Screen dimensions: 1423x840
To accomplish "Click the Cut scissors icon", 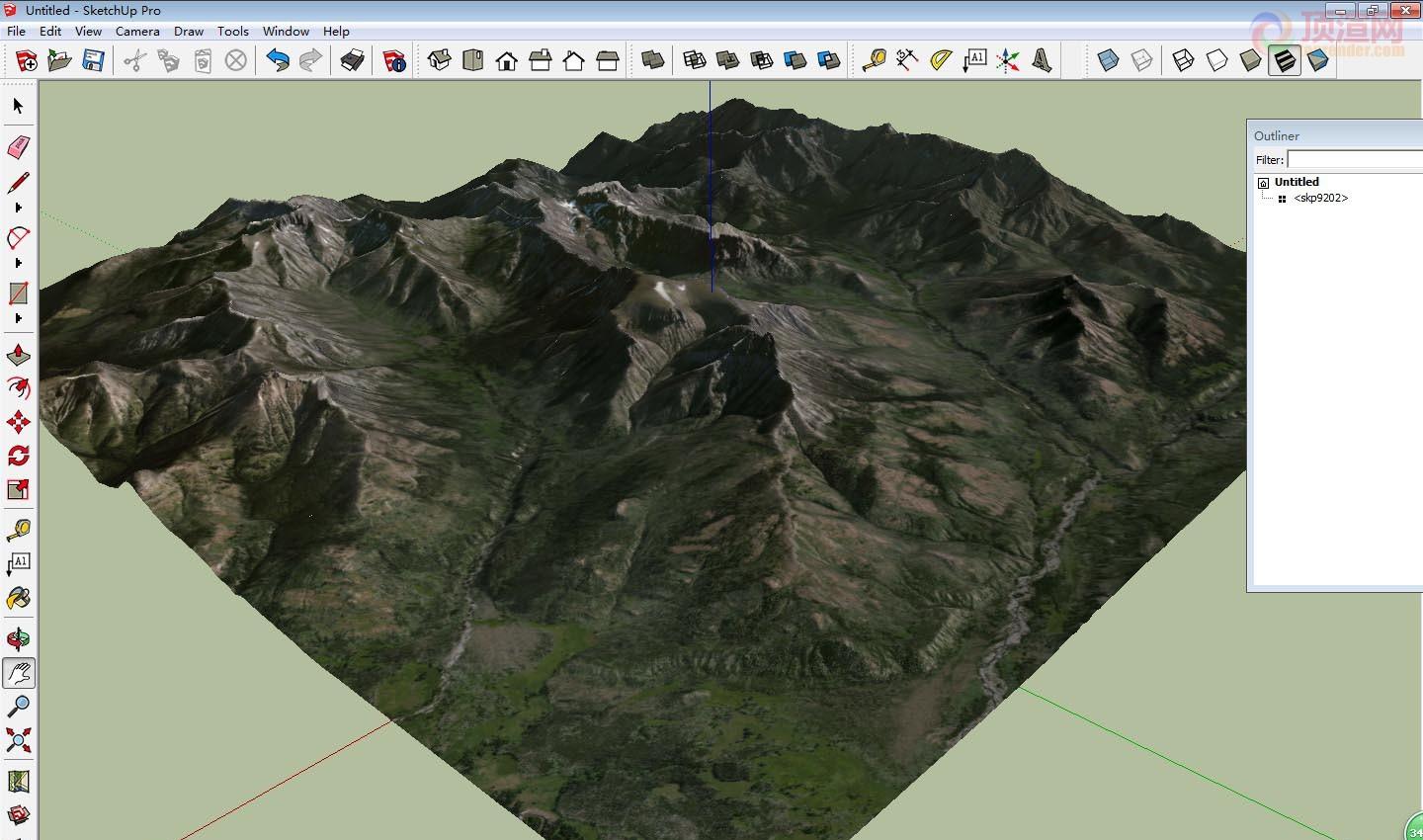I will (x=135, y=61).
